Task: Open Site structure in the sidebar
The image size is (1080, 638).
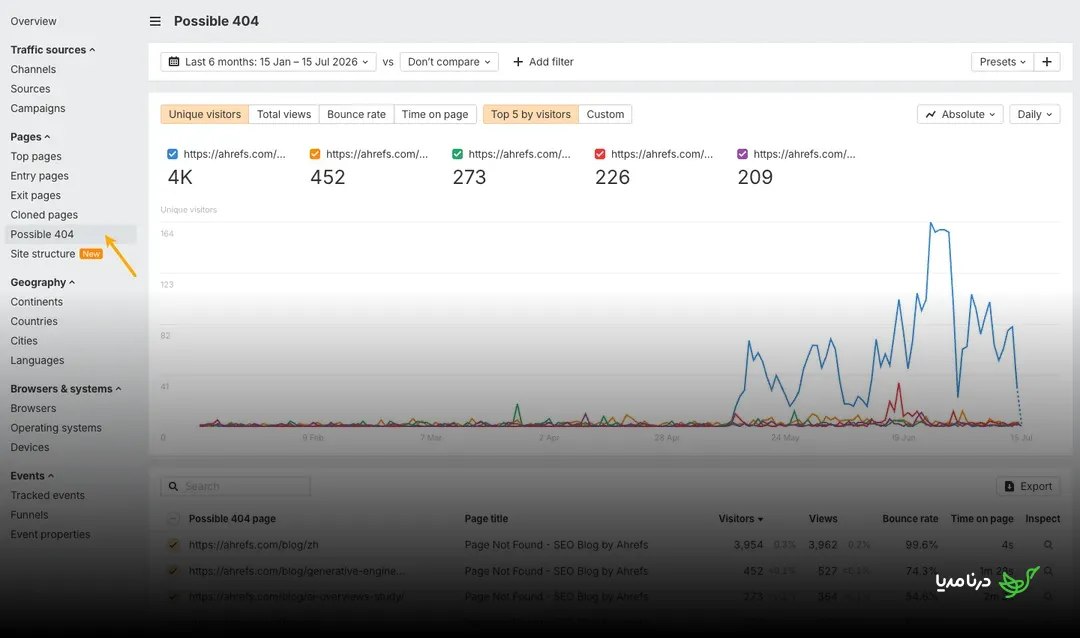Action: pos(43,254)
